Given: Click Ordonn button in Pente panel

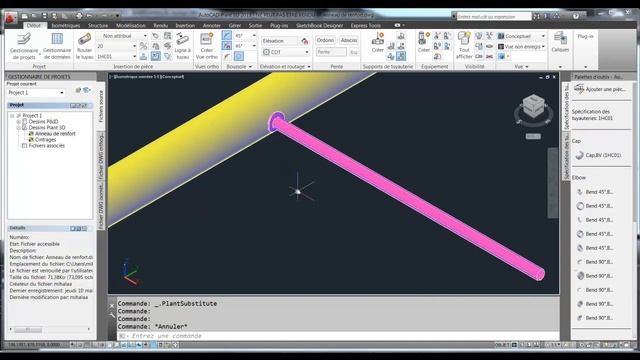Looking at the screenshot, I should [325, 40].
